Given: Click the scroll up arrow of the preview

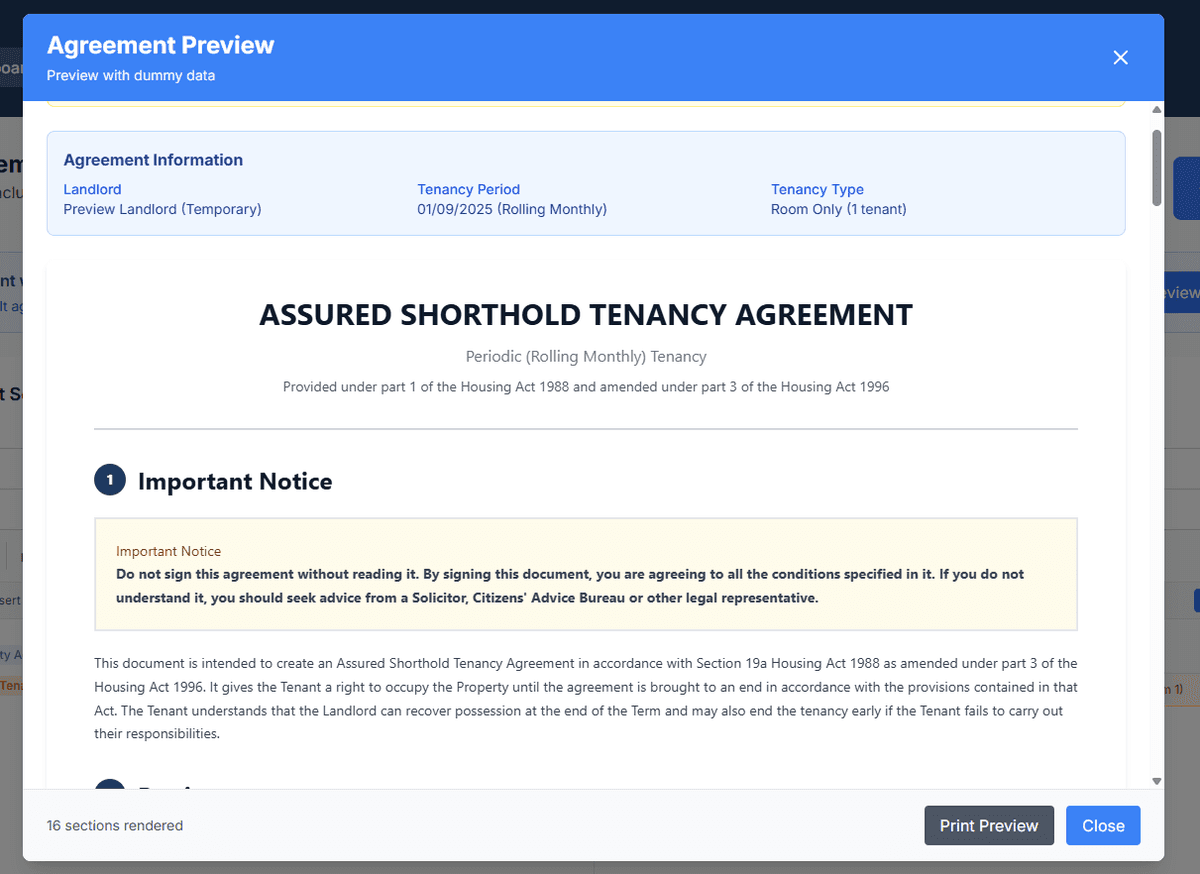Looking at the screenshot, I should 1157,109.
